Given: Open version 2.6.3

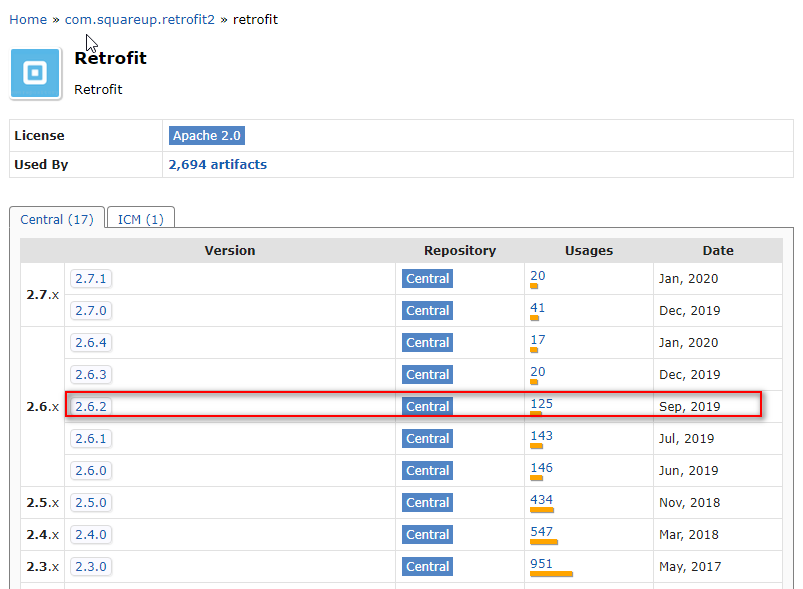Looking at the screenshot, I should pyautogui.click(x=91, y=374).
